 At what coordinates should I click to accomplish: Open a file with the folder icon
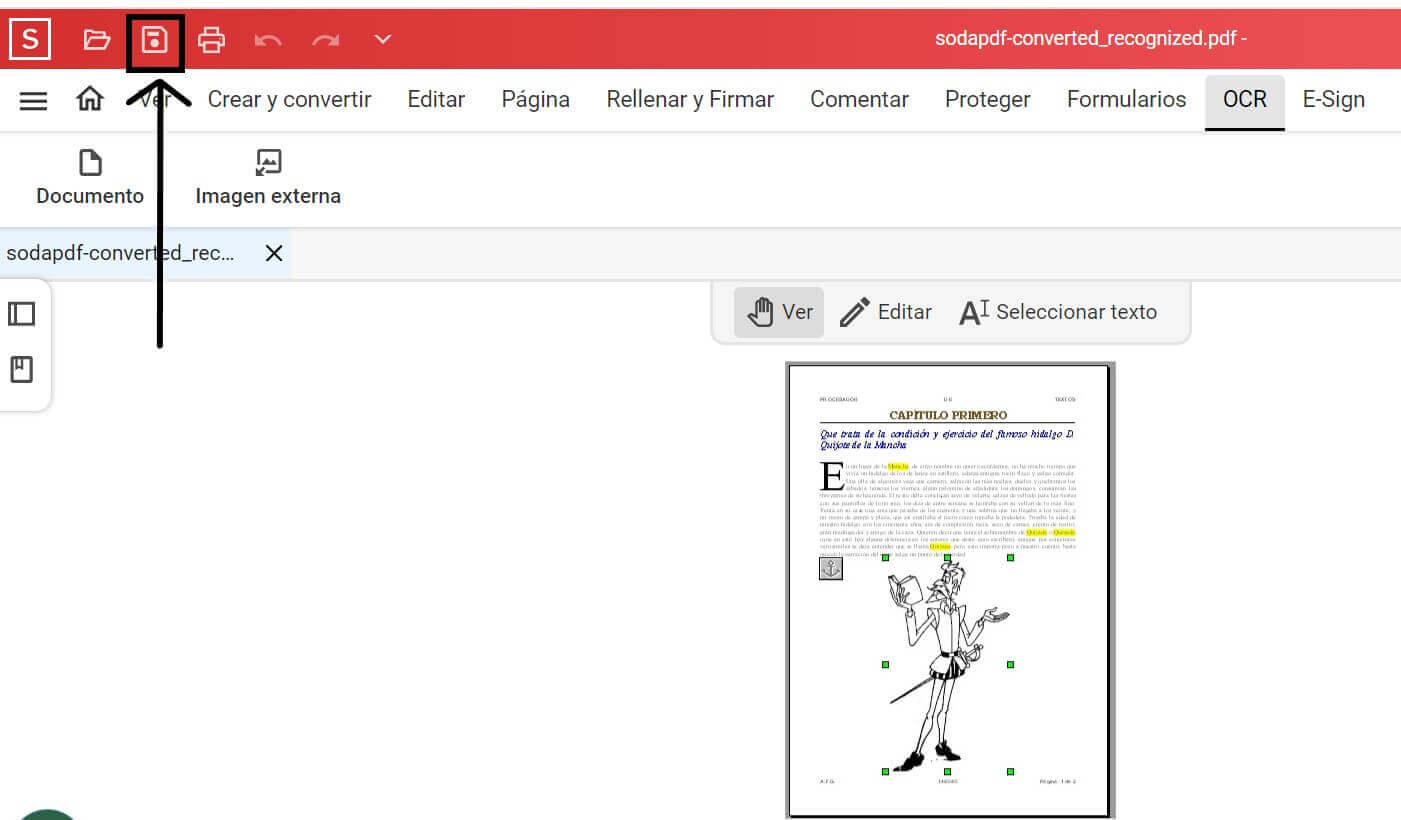(x=96, y=38)
